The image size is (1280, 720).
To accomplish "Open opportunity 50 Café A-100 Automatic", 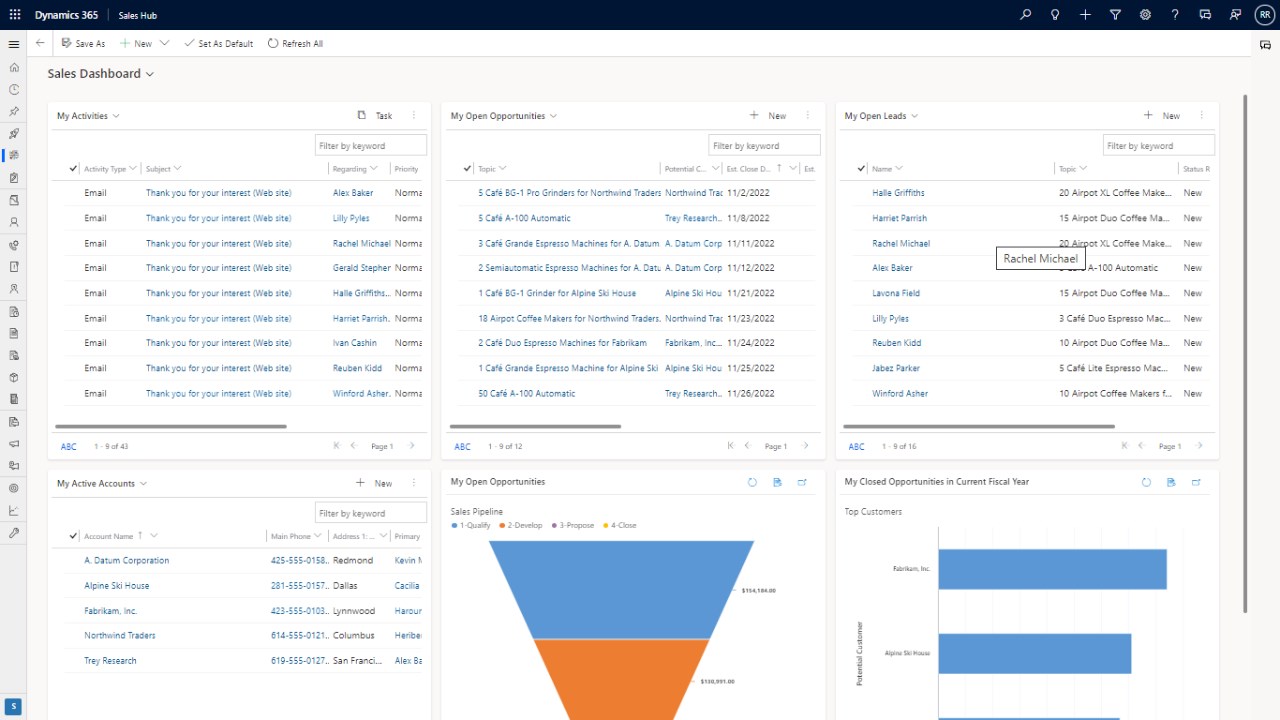I will pyautogui.click(x=527, y=394).
